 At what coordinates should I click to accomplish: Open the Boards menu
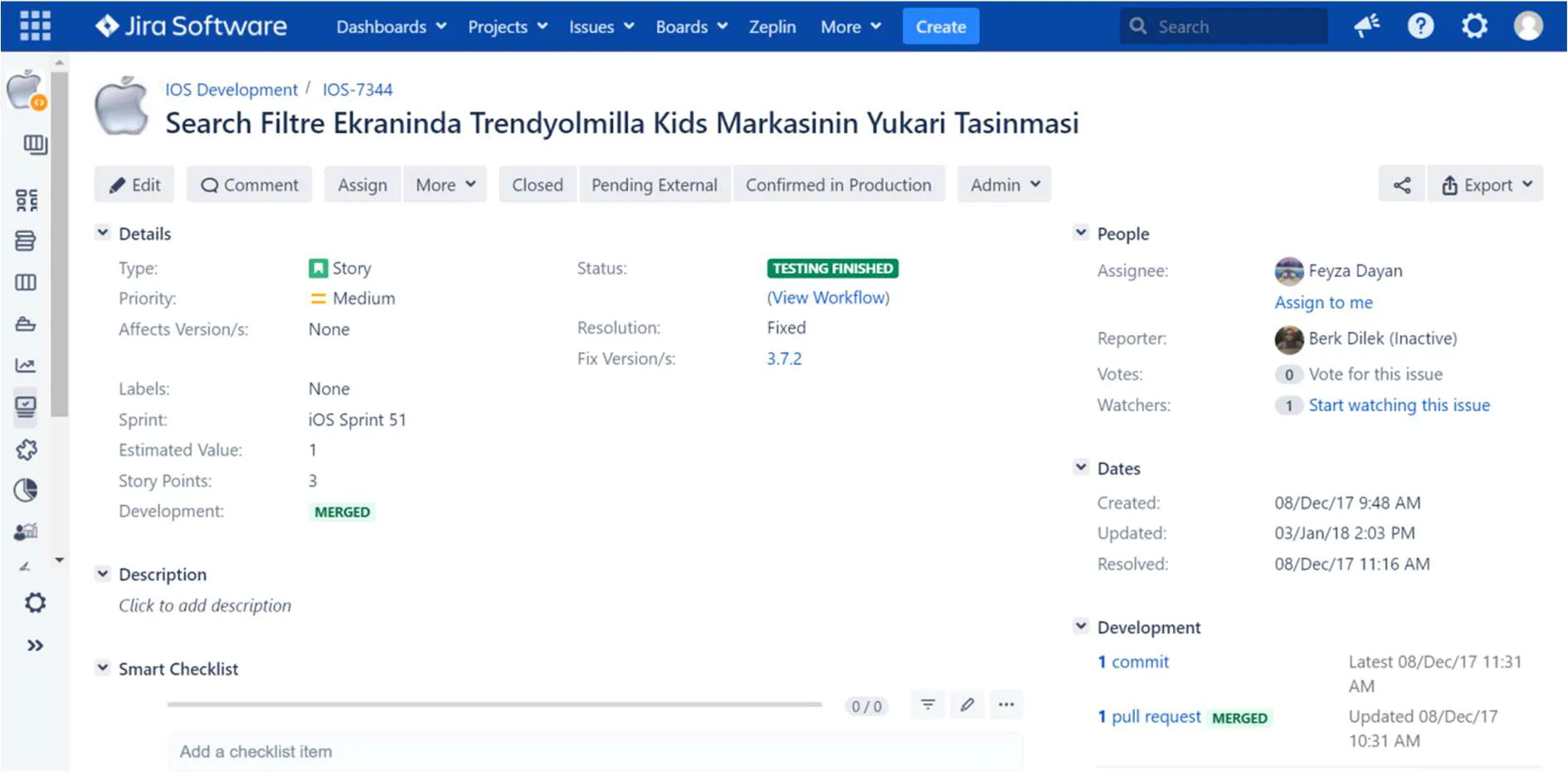(x=691, y=27)
